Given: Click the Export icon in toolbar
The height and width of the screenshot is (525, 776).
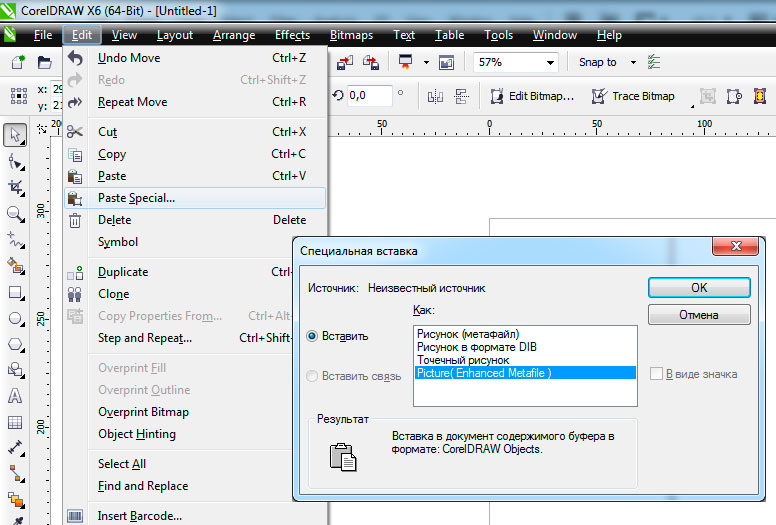Looking at the screenshot, I should [371, 62].
